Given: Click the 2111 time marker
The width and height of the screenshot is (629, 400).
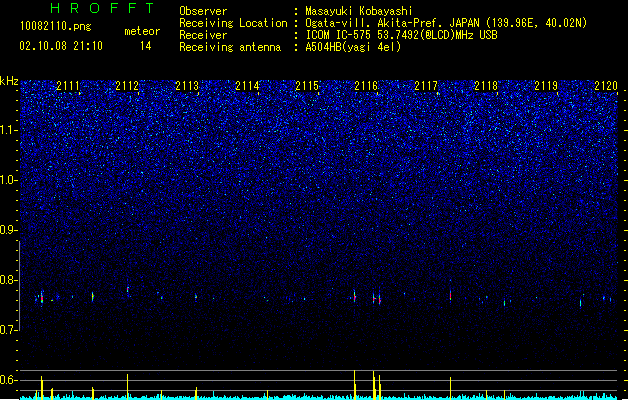Looking at the screenshot, I should click(x=68, y=86).
